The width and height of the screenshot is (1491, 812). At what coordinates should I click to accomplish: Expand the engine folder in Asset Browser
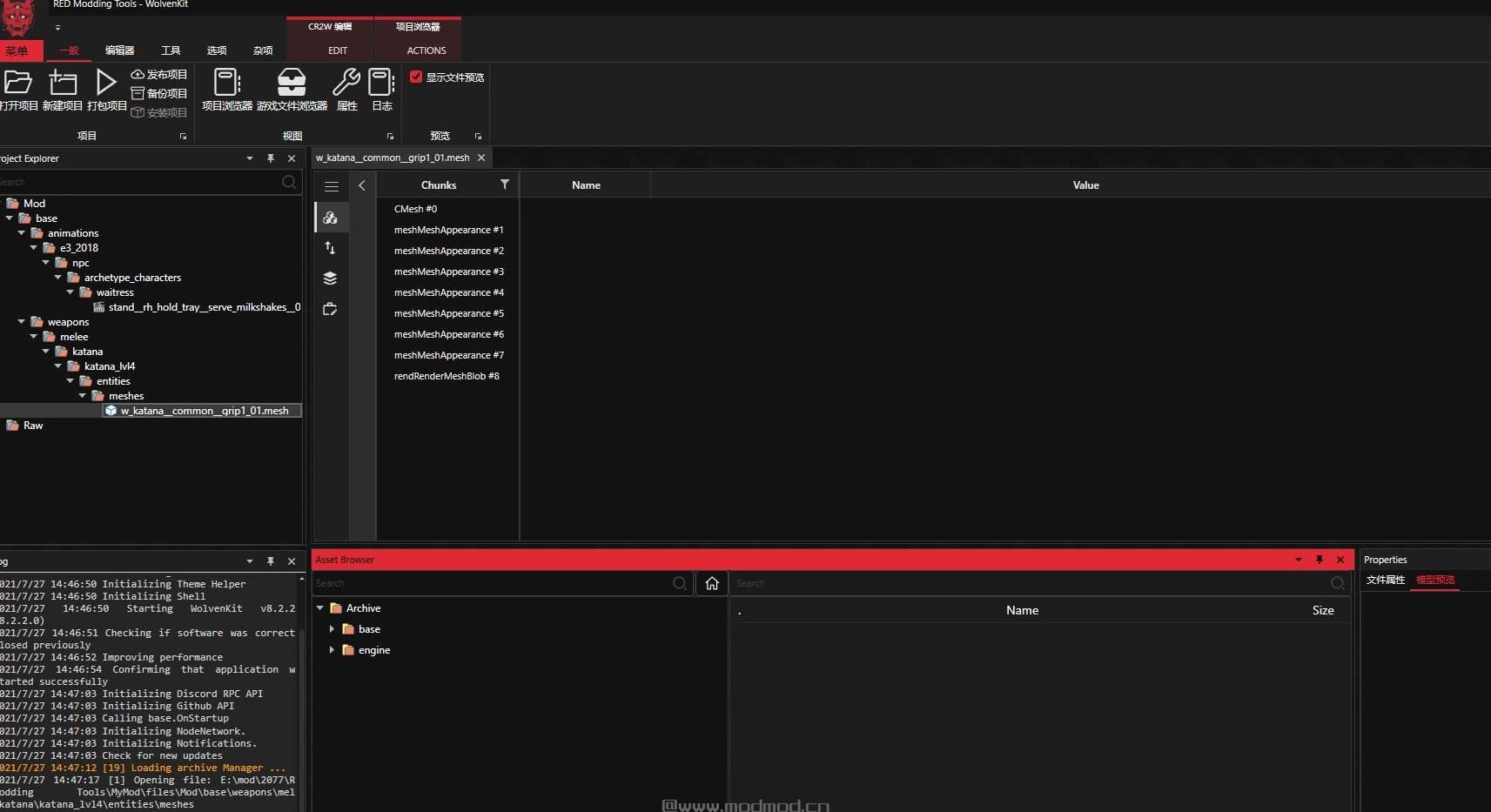click(x=332, y=649)
